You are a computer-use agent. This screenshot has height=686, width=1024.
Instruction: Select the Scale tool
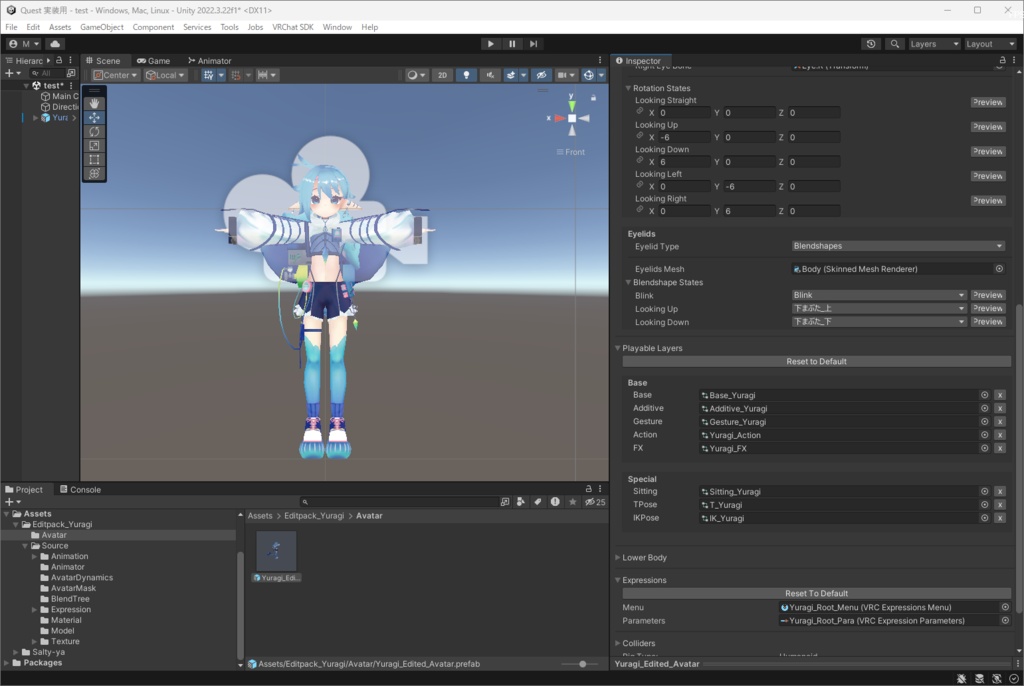[x=94, y=146]
